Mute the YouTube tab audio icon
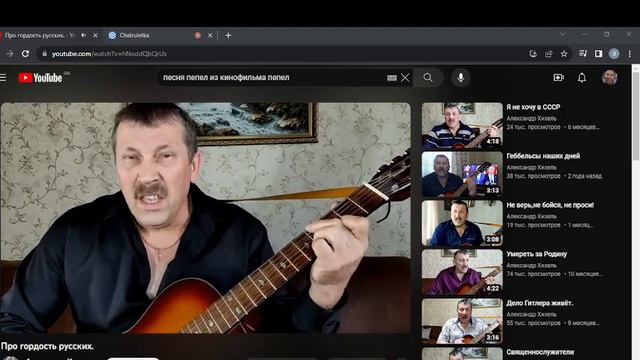The height and width of the screenshot is (360, 640). 84,36
